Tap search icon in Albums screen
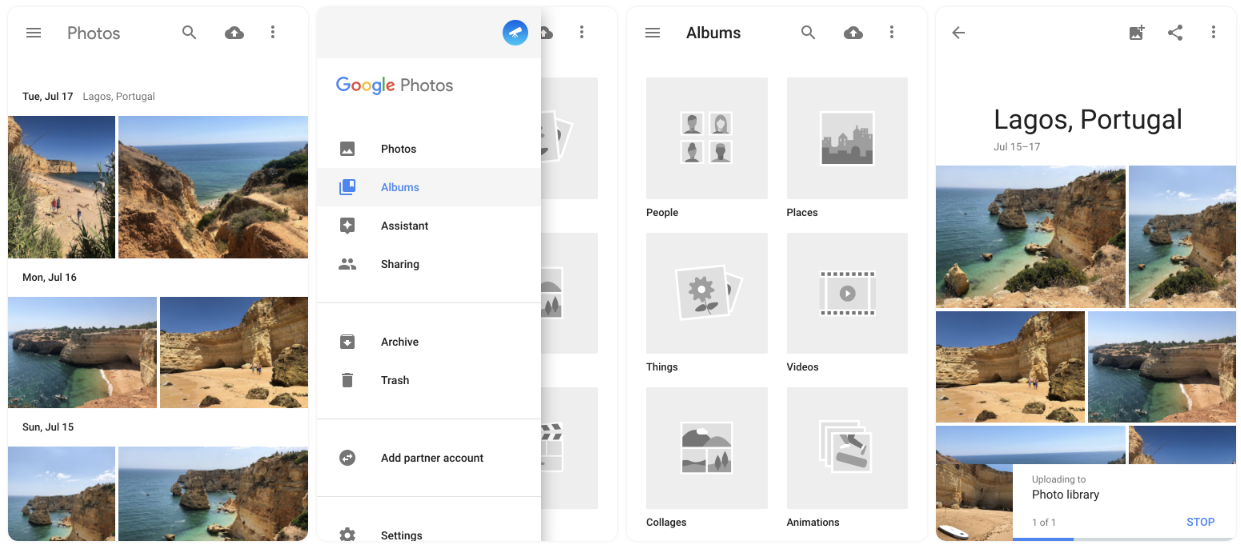 pyautogui.click(x=809, y=33)
